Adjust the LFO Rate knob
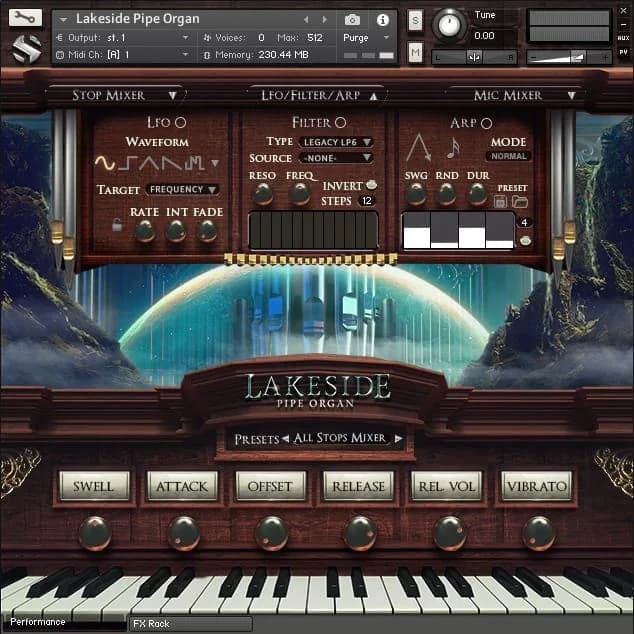 click(145, 231)
